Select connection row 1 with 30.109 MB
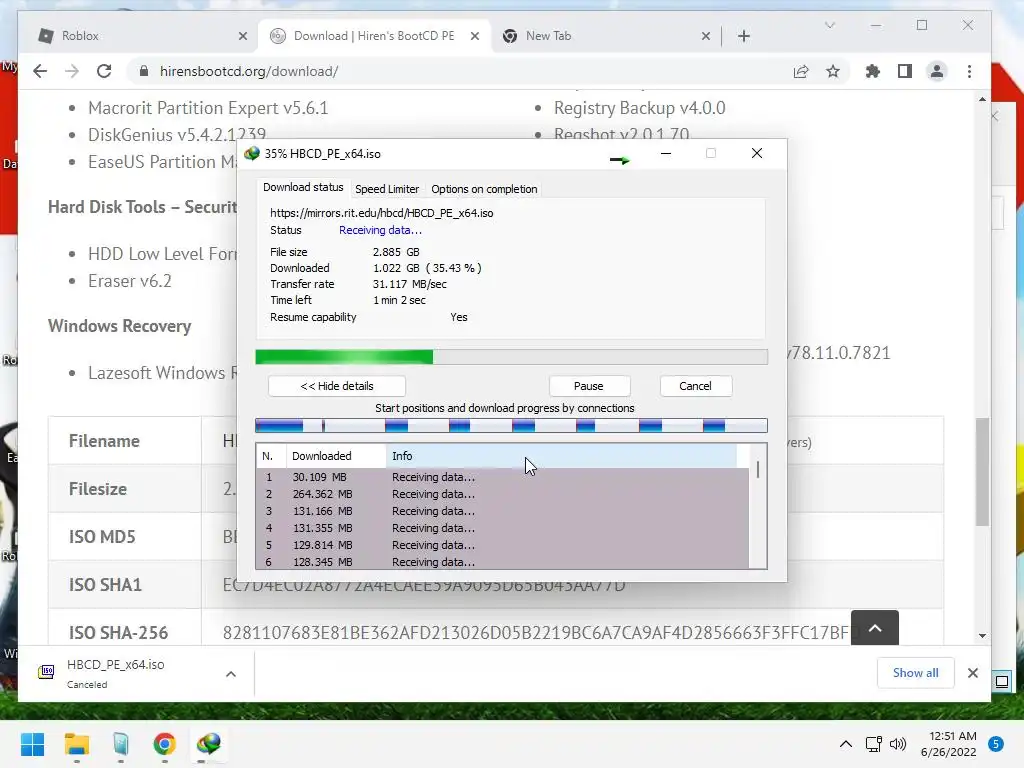This screenshot has height=768, width=1024. coord(503,477)
